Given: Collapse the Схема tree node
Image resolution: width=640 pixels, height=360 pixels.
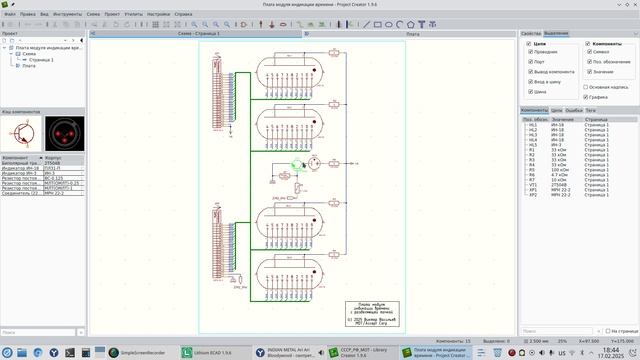Looking at the screenshot, I should (11, 54).
